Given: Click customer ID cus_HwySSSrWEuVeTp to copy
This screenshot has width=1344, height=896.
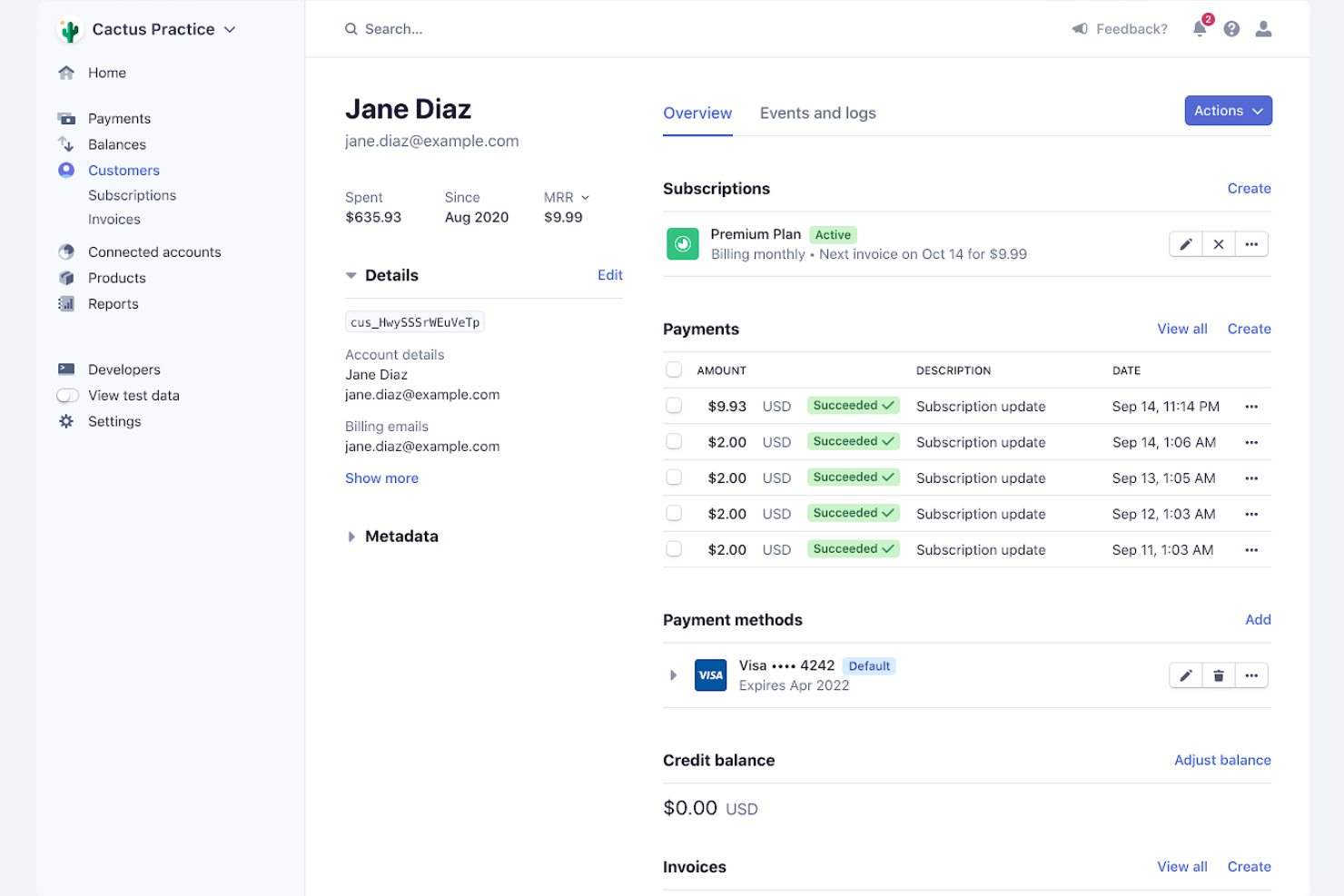Looking at the screenshot, I should (415, 322).
